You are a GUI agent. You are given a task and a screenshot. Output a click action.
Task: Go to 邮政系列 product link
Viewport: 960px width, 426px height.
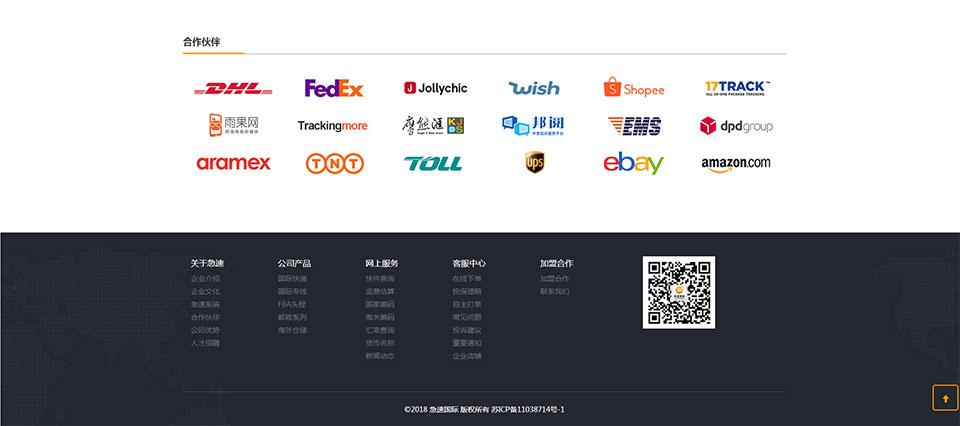[x=293, y=317]
